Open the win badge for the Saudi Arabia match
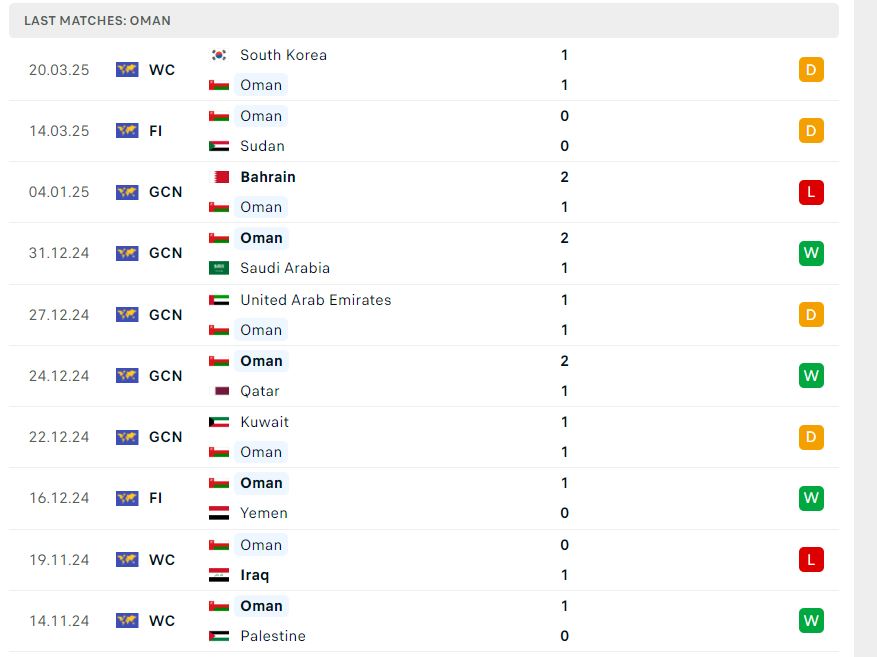Image resolution: width=877 pixels, height=657 pixels. 811,253
